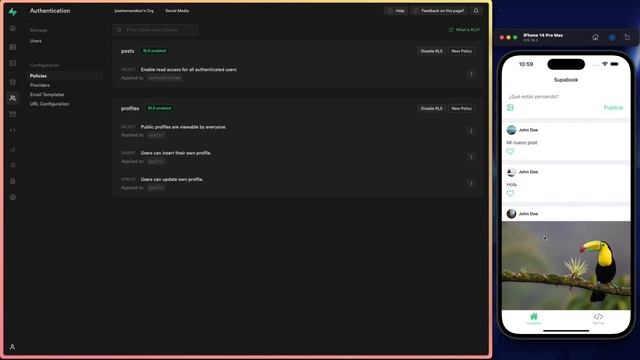
Task: Tap the Supabook home tab icon
Action: (533, 318)
